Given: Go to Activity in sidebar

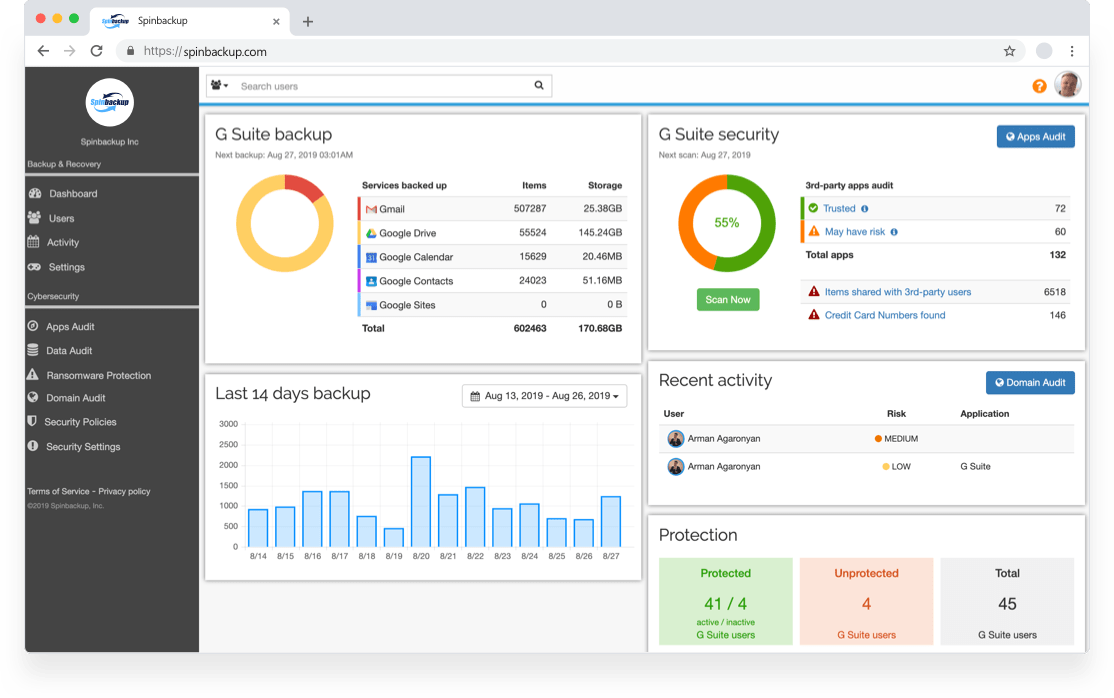Looking at the screenshot, I should [x=63, y=242].
